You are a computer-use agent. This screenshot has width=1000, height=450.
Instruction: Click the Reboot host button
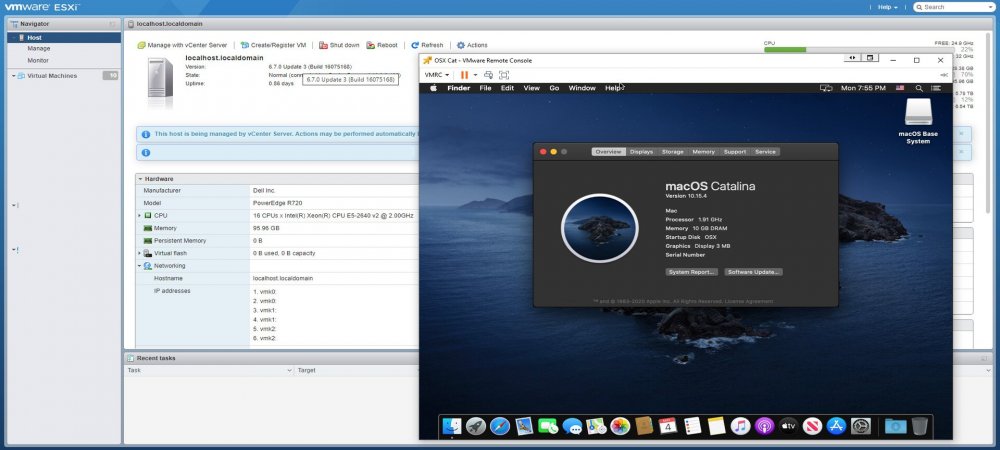coord(382,45)
